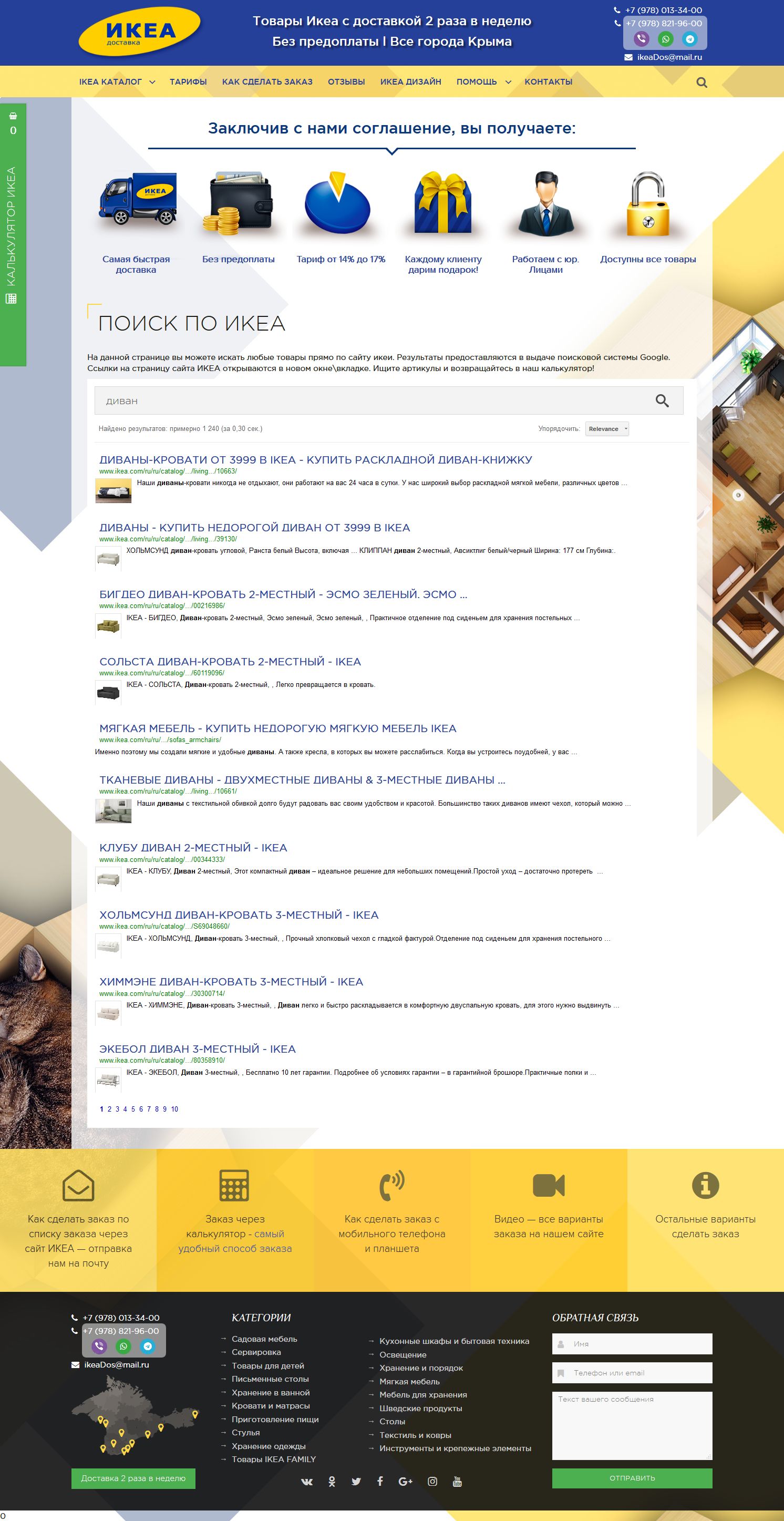Open result Экебол диван 3-местный
Screen dimensions: 784x1521
tap(197, 1049)
